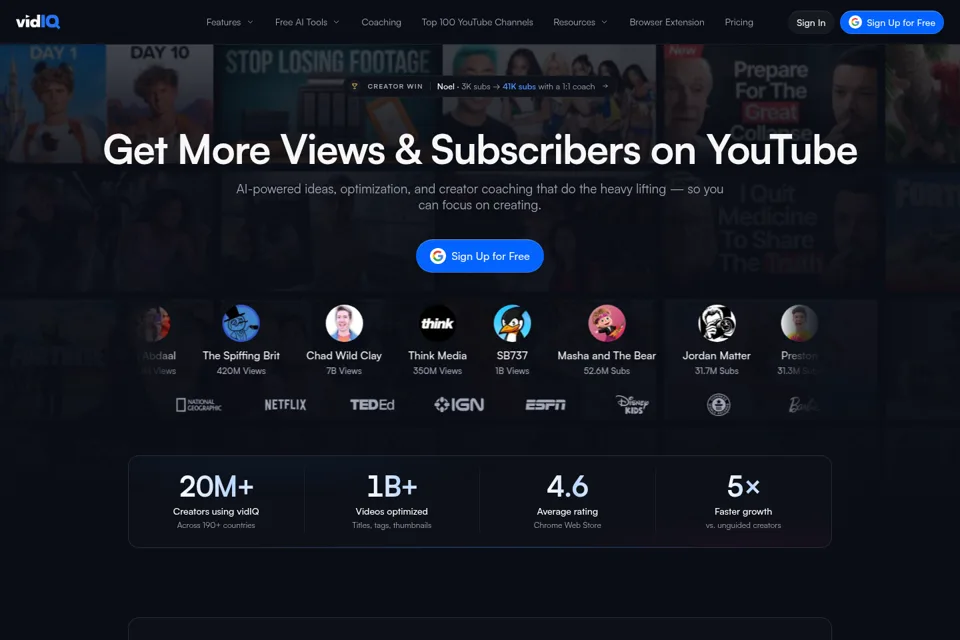The height and width of the screenshot is (640, 960).
Task: Click the 5x Faster growth stat
Action: [743, 502]
